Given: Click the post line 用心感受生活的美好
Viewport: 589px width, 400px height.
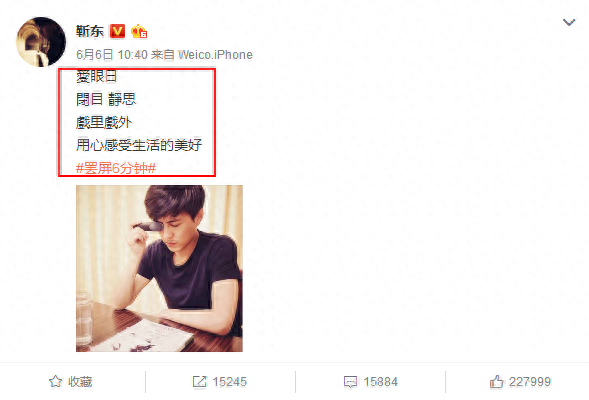Looking at the screenshot, I should [139, 145].
